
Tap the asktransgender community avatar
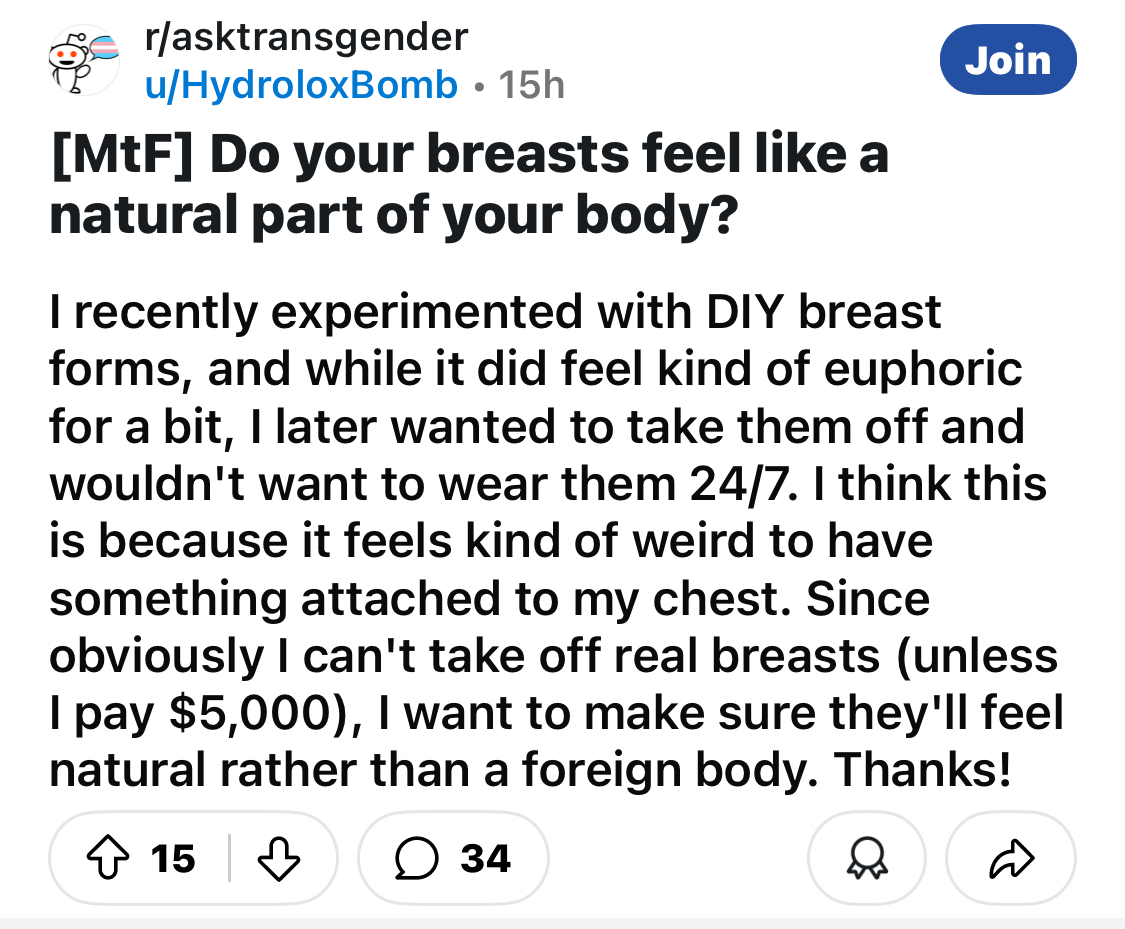point(85,60)
